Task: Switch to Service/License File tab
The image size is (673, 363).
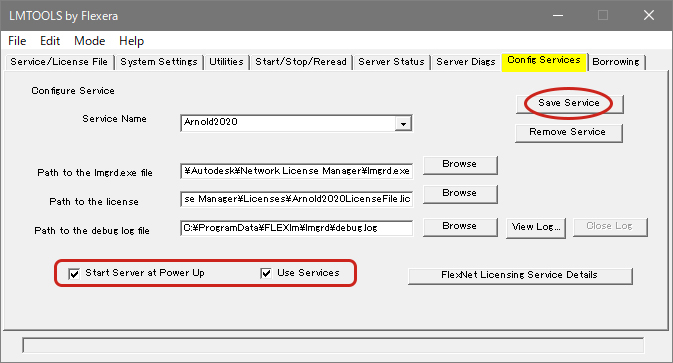Action: 59,62
